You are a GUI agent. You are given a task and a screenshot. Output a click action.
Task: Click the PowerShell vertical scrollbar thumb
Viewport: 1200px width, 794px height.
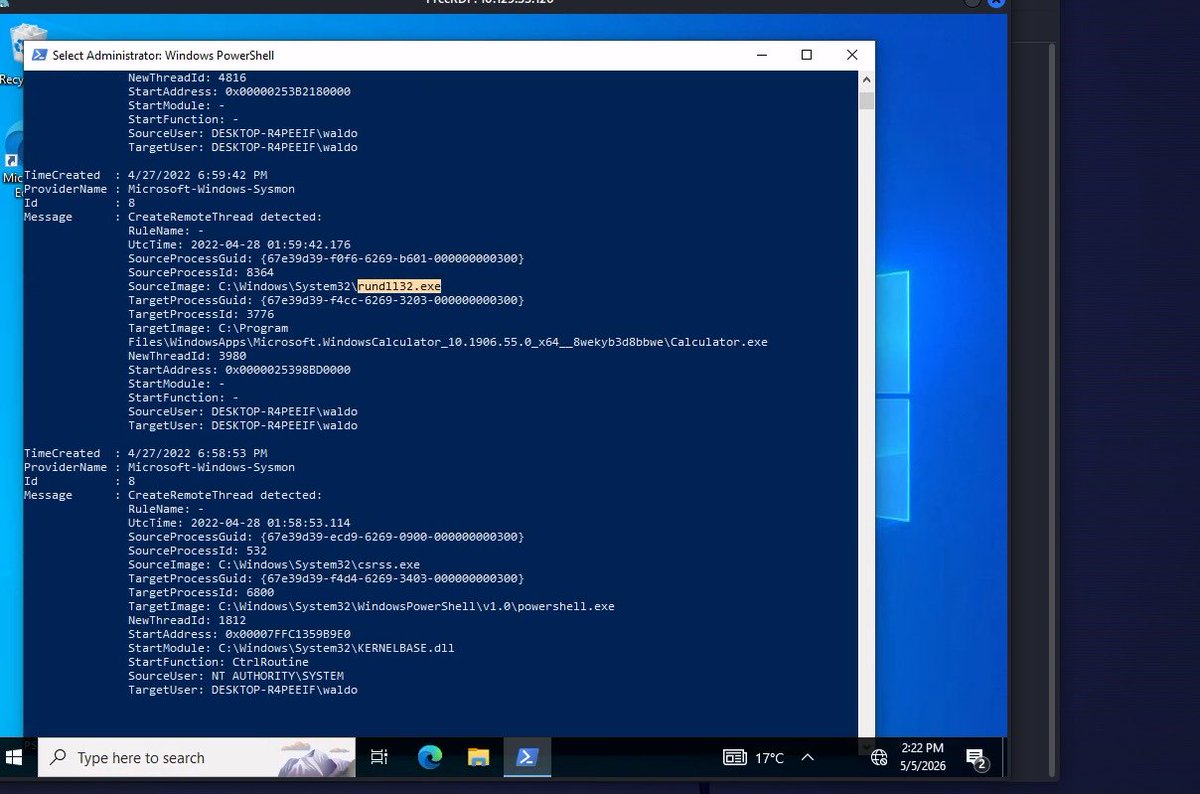coord(866,100)
